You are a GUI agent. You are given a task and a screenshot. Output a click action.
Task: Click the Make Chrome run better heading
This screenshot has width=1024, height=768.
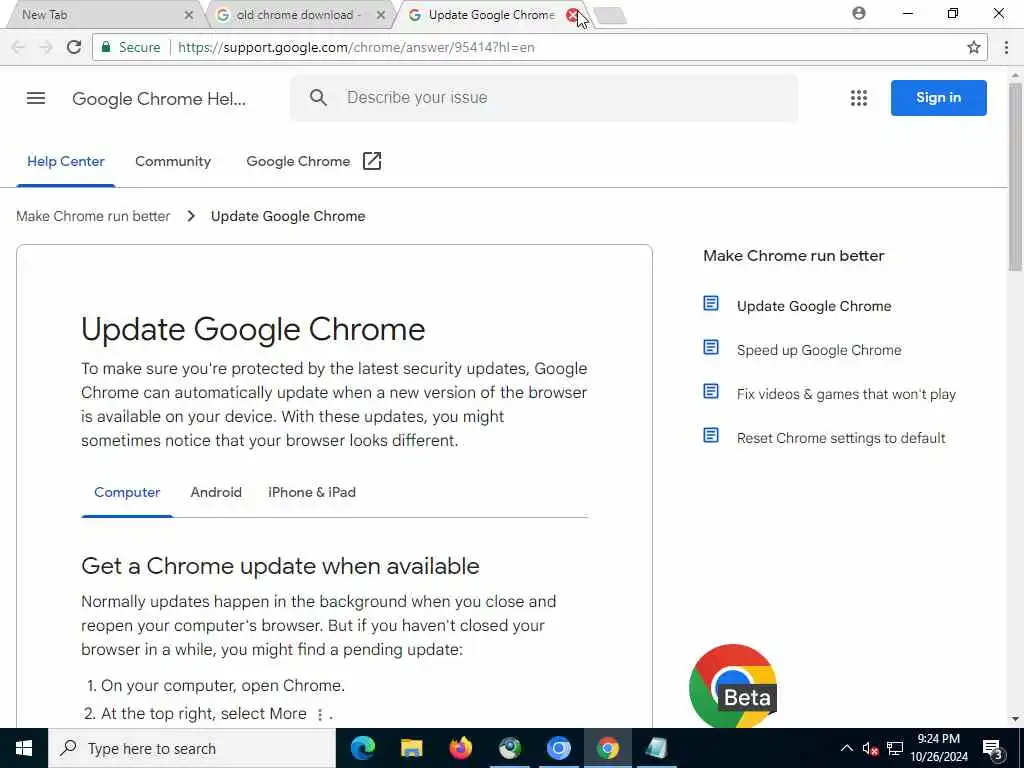coord(793,255)
